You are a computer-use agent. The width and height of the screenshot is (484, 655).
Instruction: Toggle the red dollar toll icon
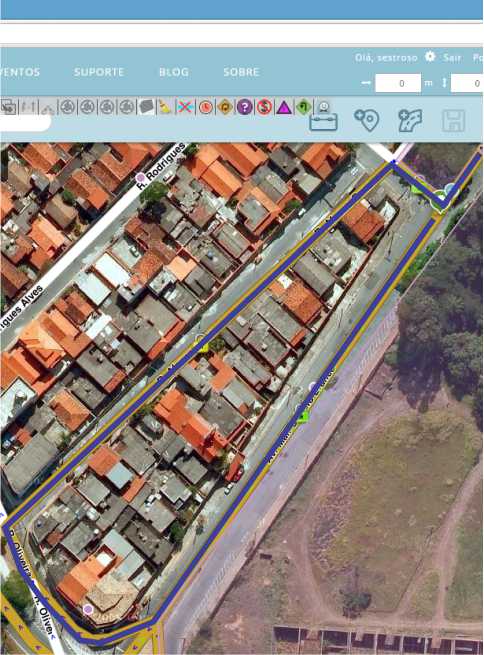coord(264,107)
